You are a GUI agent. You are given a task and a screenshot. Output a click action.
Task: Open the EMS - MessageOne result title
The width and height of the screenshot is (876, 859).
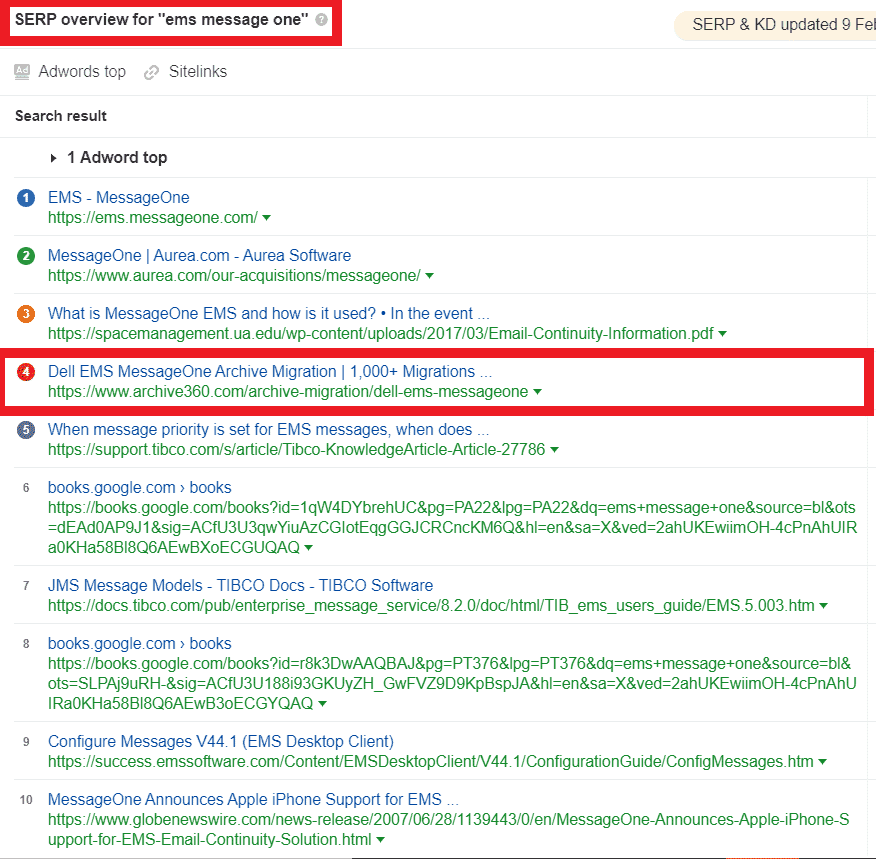pyautogui.click(x=118, y=197)
